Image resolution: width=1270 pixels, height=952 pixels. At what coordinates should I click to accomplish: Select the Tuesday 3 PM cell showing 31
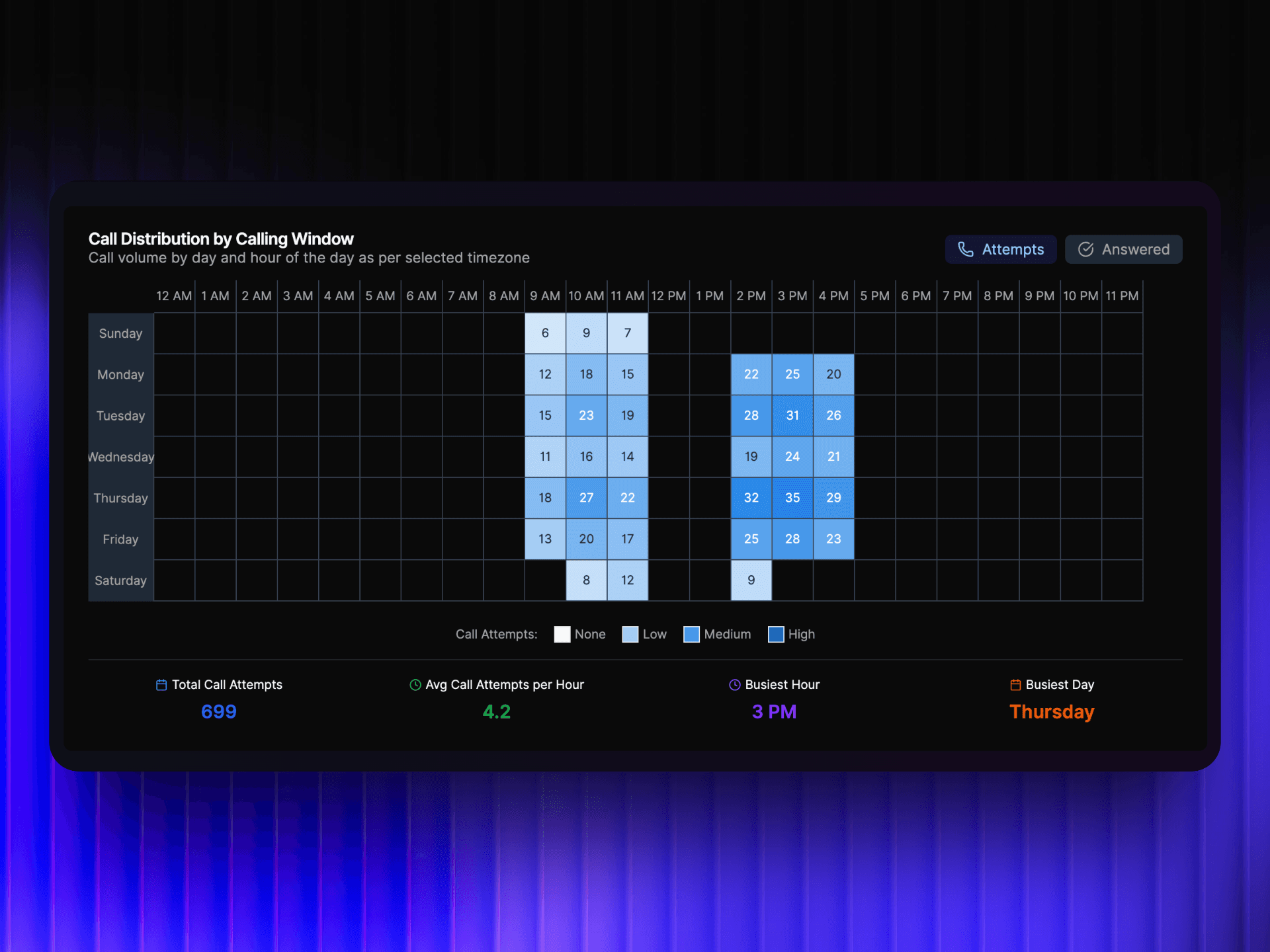pyautogui.click(x=792, y=415)
